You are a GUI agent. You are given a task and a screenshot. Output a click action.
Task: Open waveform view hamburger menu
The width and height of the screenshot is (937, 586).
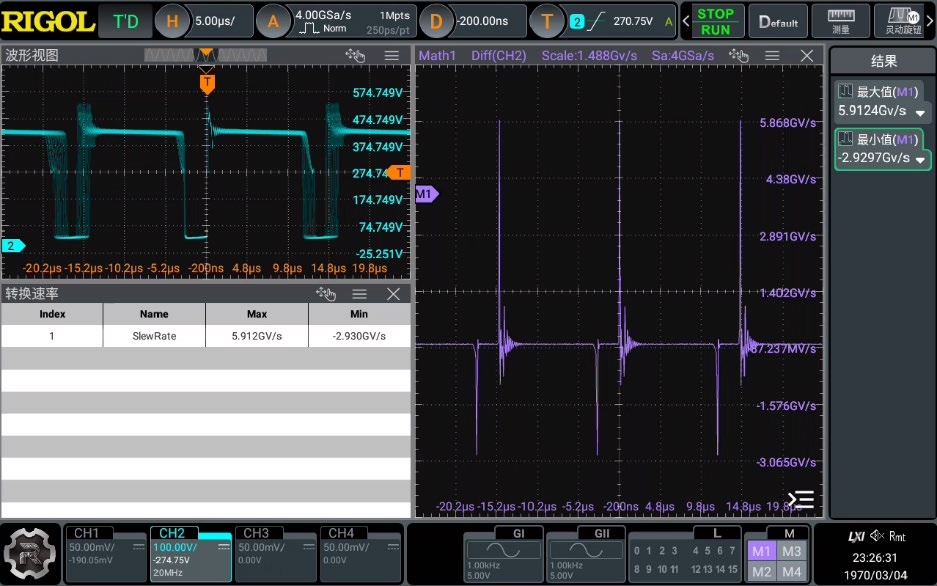click(x=392, y=56)
